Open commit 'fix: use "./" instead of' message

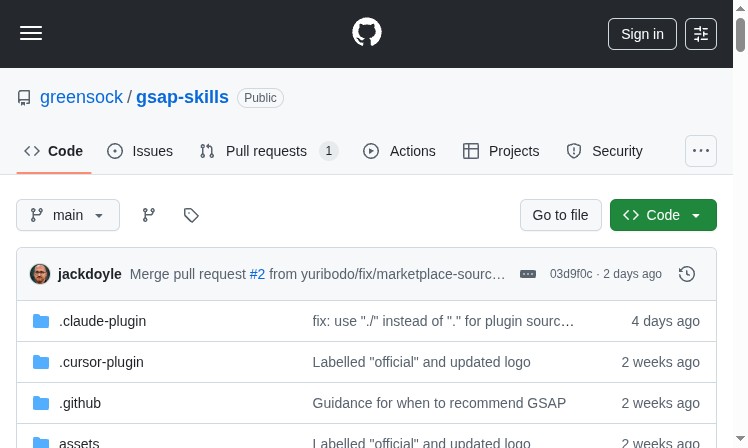(443, 321)
